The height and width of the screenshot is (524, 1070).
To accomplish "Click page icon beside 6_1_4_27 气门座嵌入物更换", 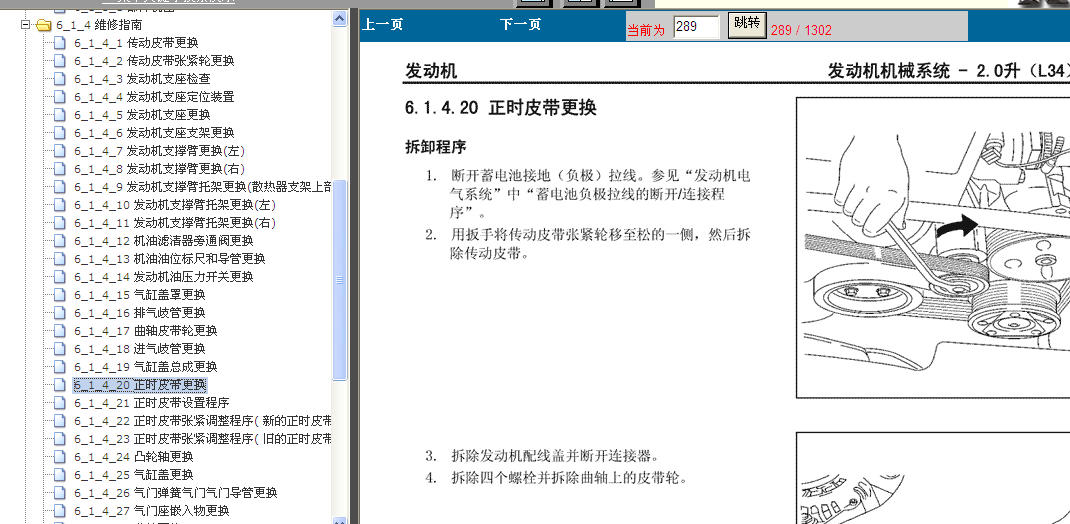I will pyautogui.click(x=60, y=510).
